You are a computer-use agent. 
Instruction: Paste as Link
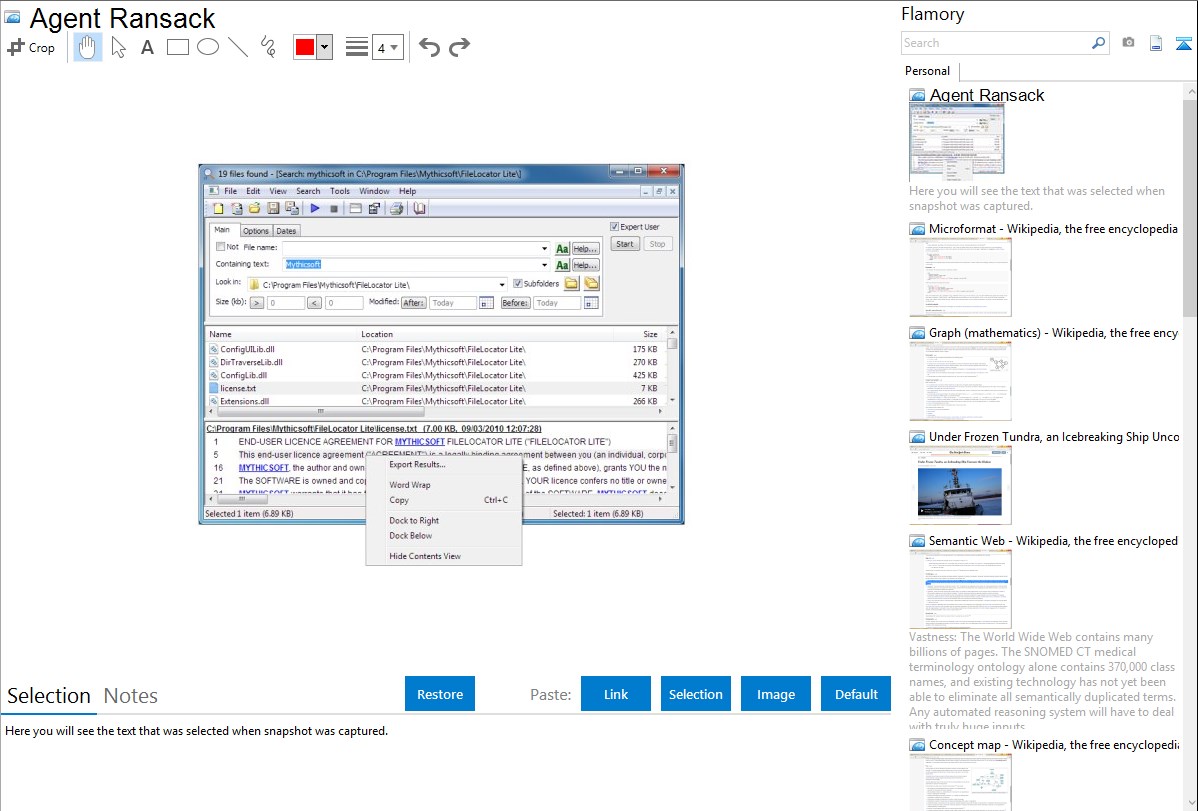(616, 694)
